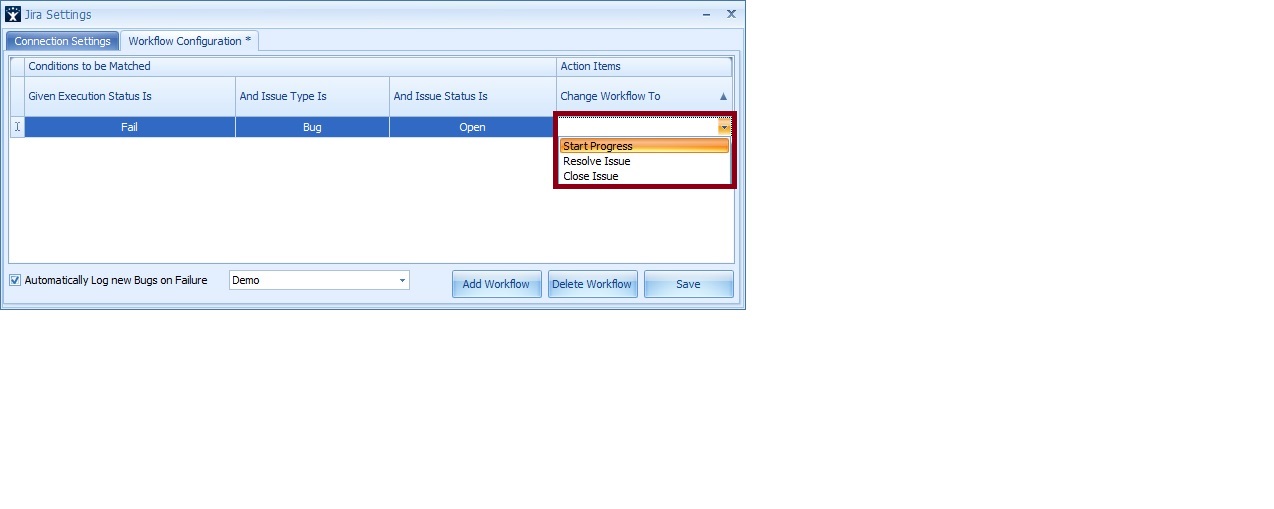Click the Action Items band header
This screenshot has height=509, width=1274.
tap(644, 66)
